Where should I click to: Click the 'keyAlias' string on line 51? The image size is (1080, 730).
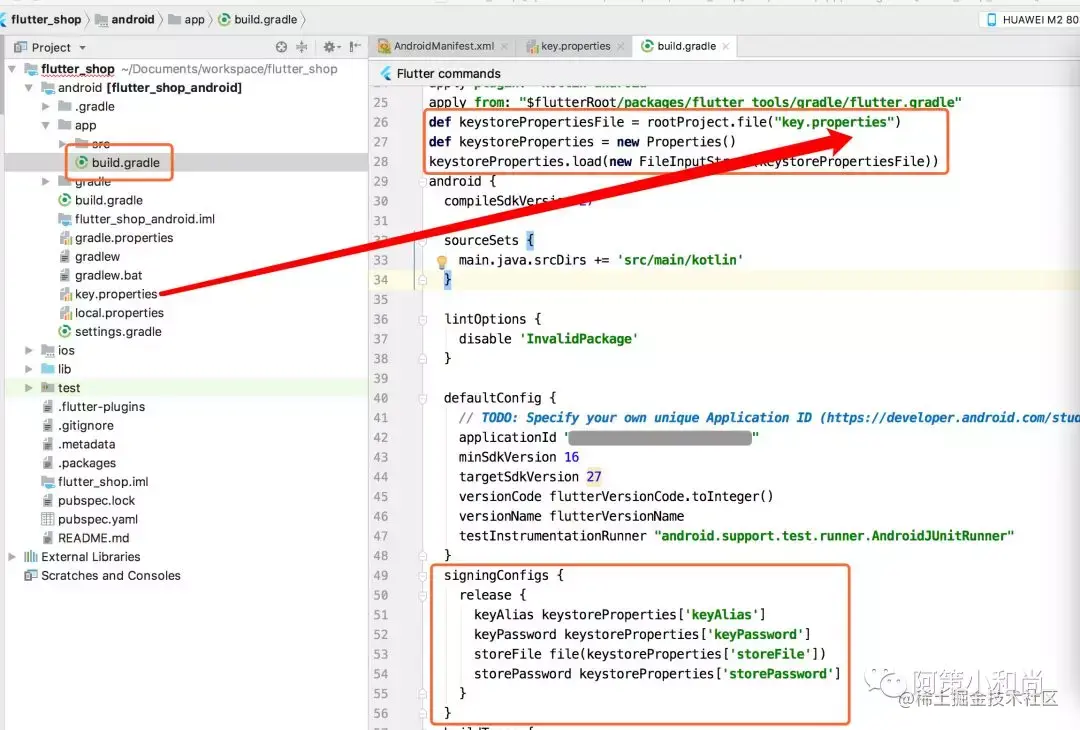click(x=721, y=615)
